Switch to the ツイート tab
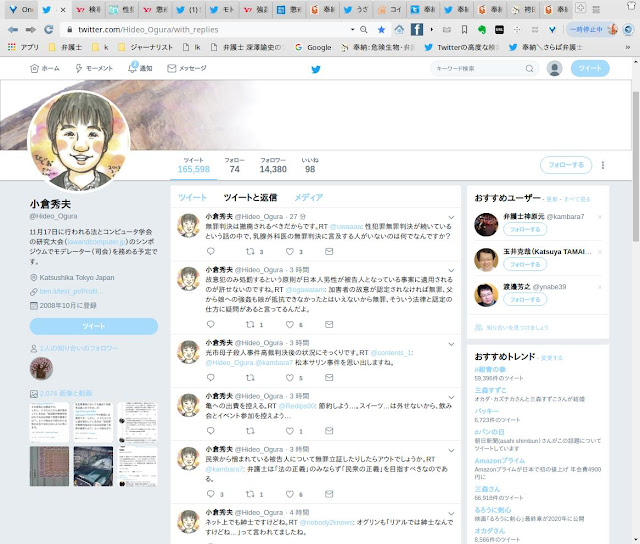640x544 pixels. (192, 198)
